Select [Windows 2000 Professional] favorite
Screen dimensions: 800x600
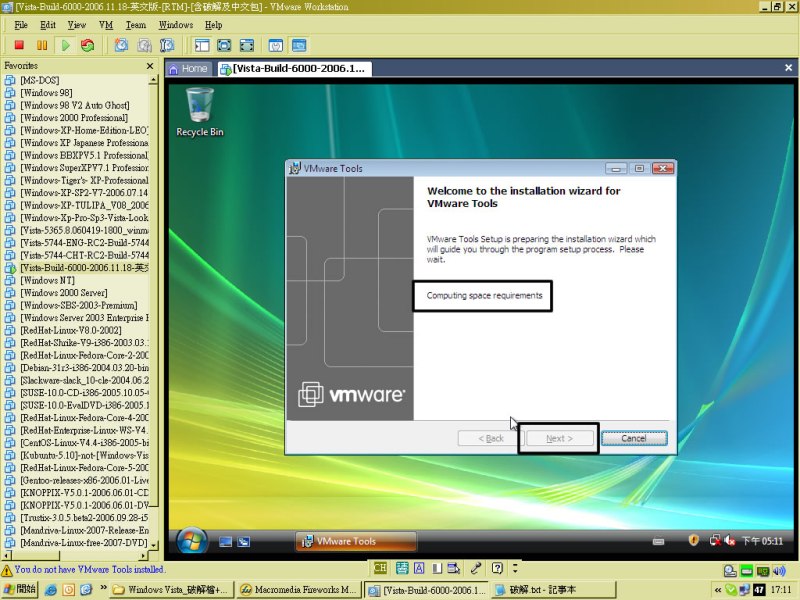tap(74, 117)
